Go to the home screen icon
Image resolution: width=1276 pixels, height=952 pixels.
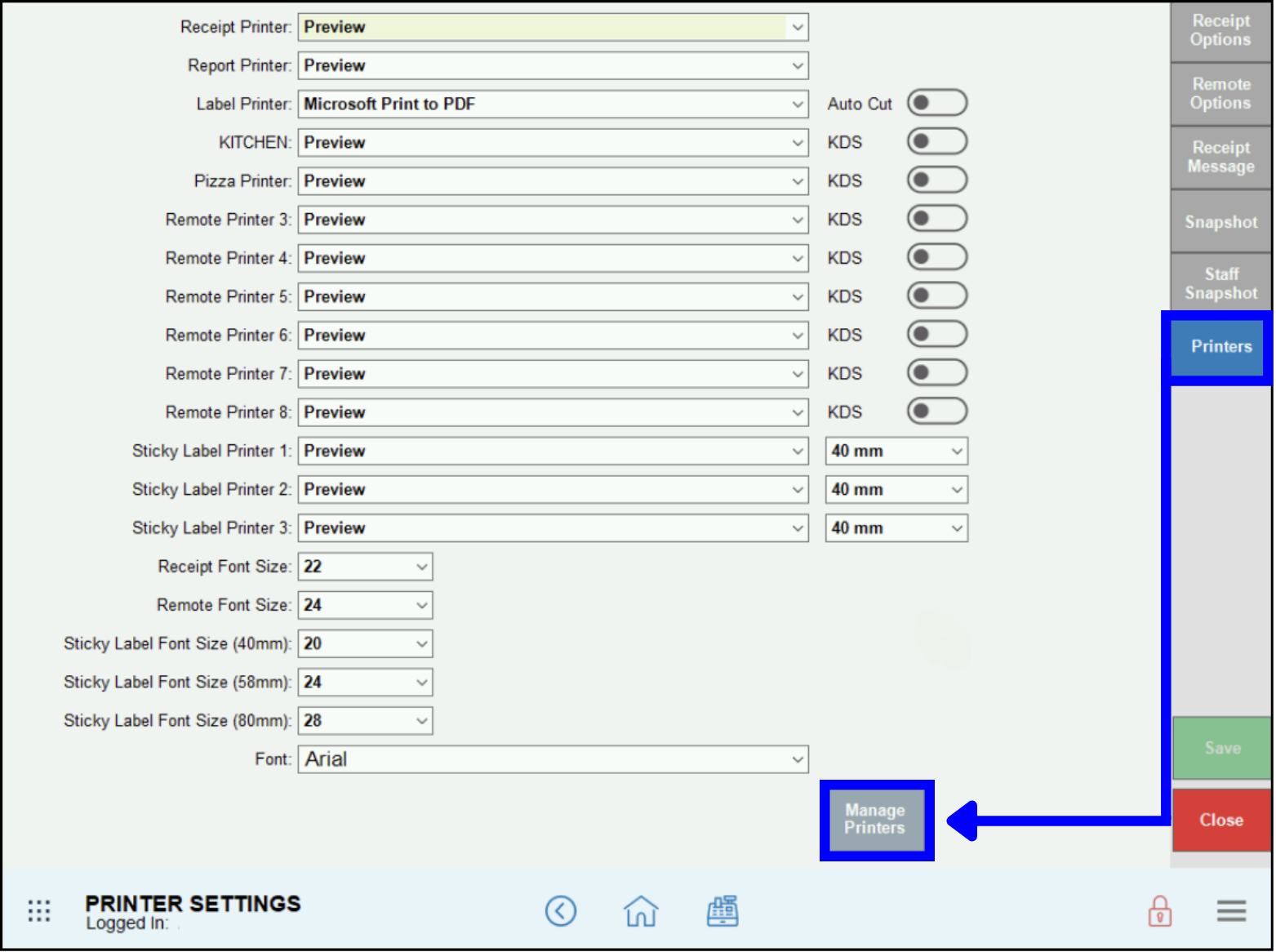tap(641, 910)
